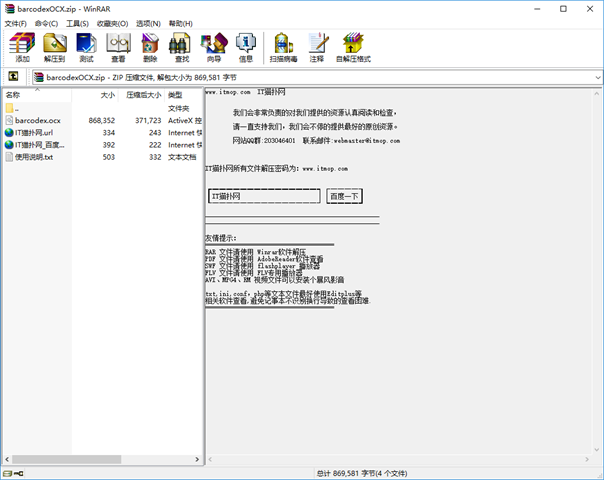Click the 868,352 size value
The width and height of the screenshot is (604, 480).
coord(102,121)
